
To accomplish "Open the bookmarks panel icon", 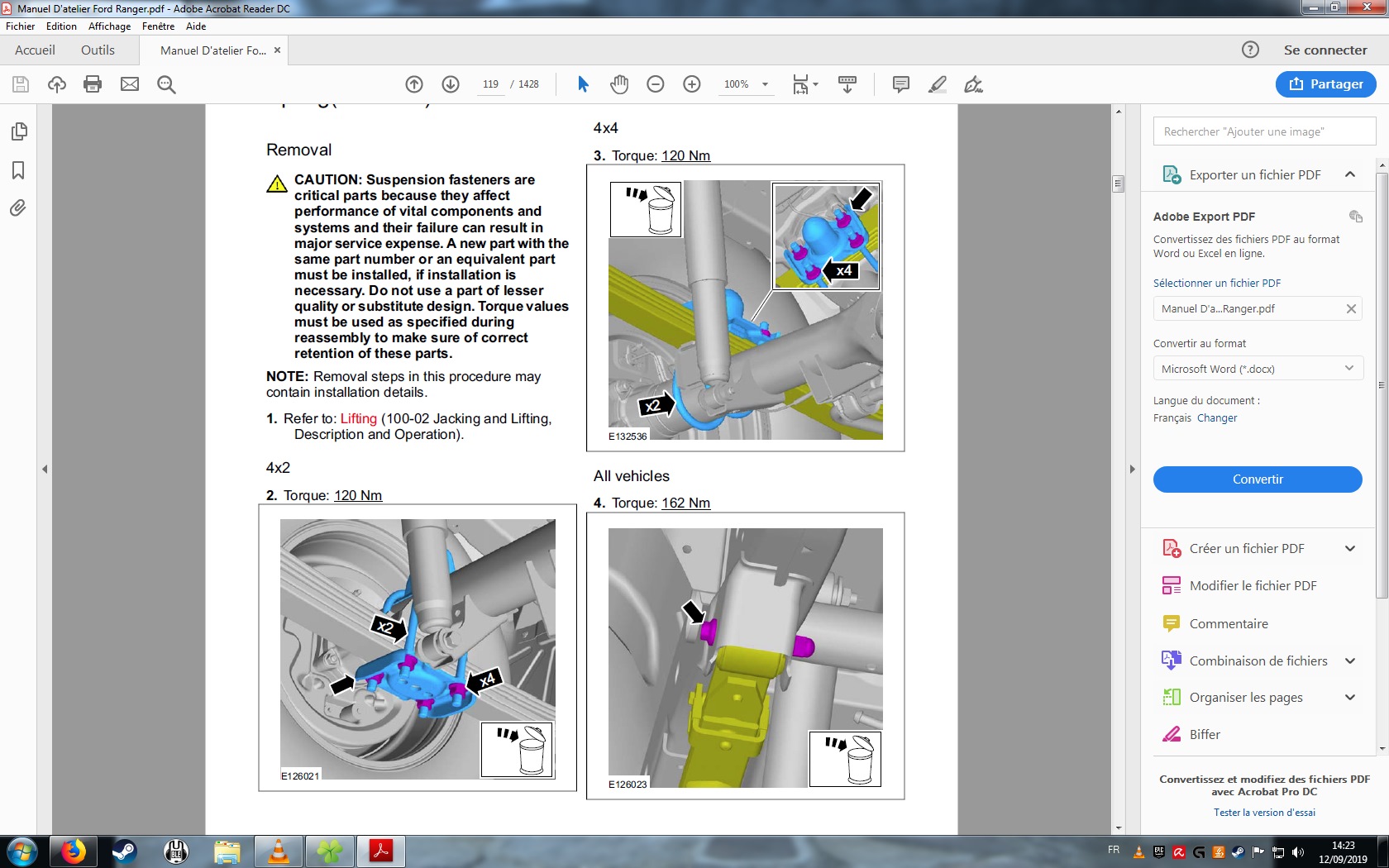I will tap(18, 170).
